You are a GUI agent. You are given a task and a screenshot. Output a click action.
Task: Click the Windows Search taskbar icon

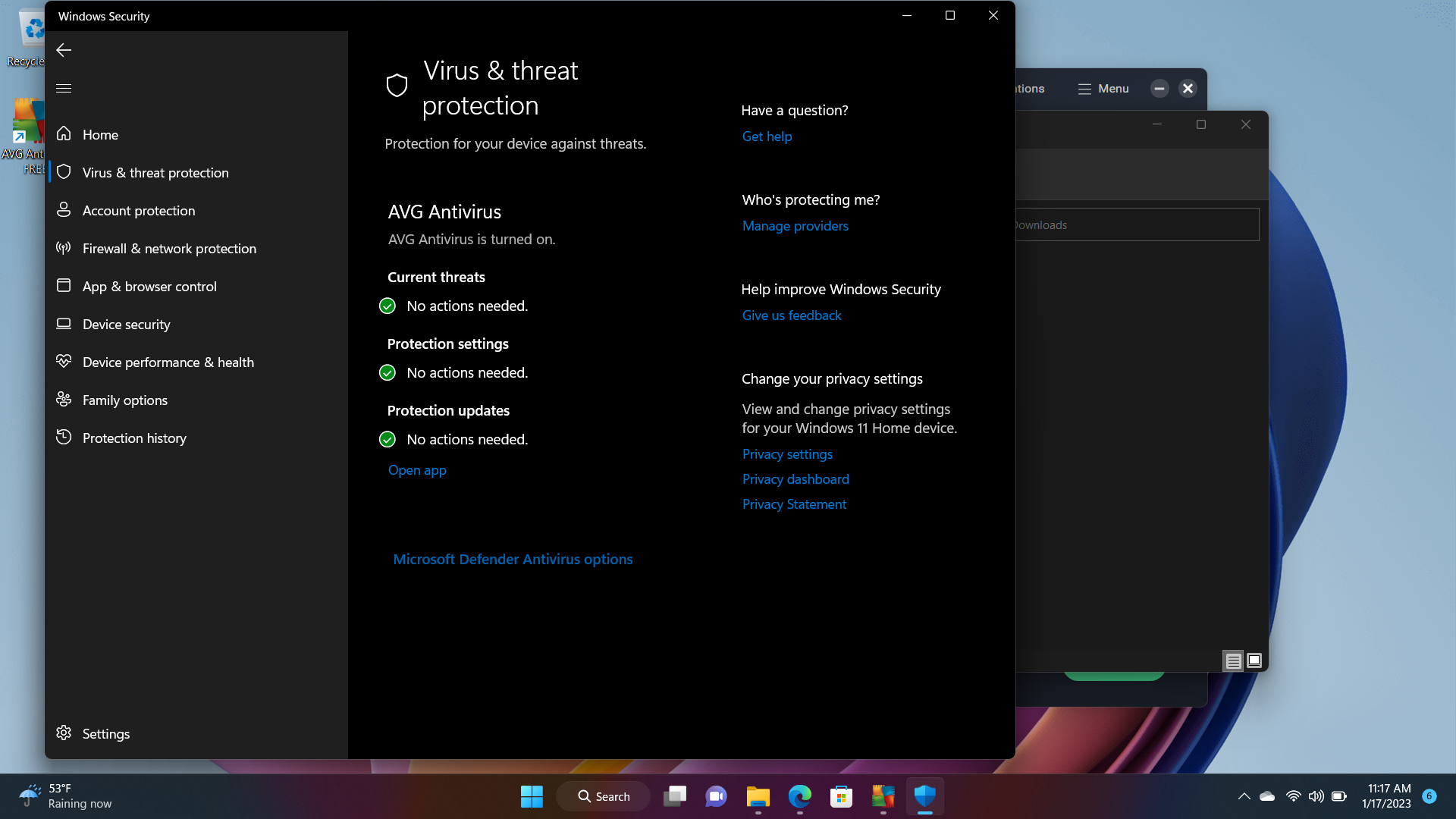pos(602,795)
